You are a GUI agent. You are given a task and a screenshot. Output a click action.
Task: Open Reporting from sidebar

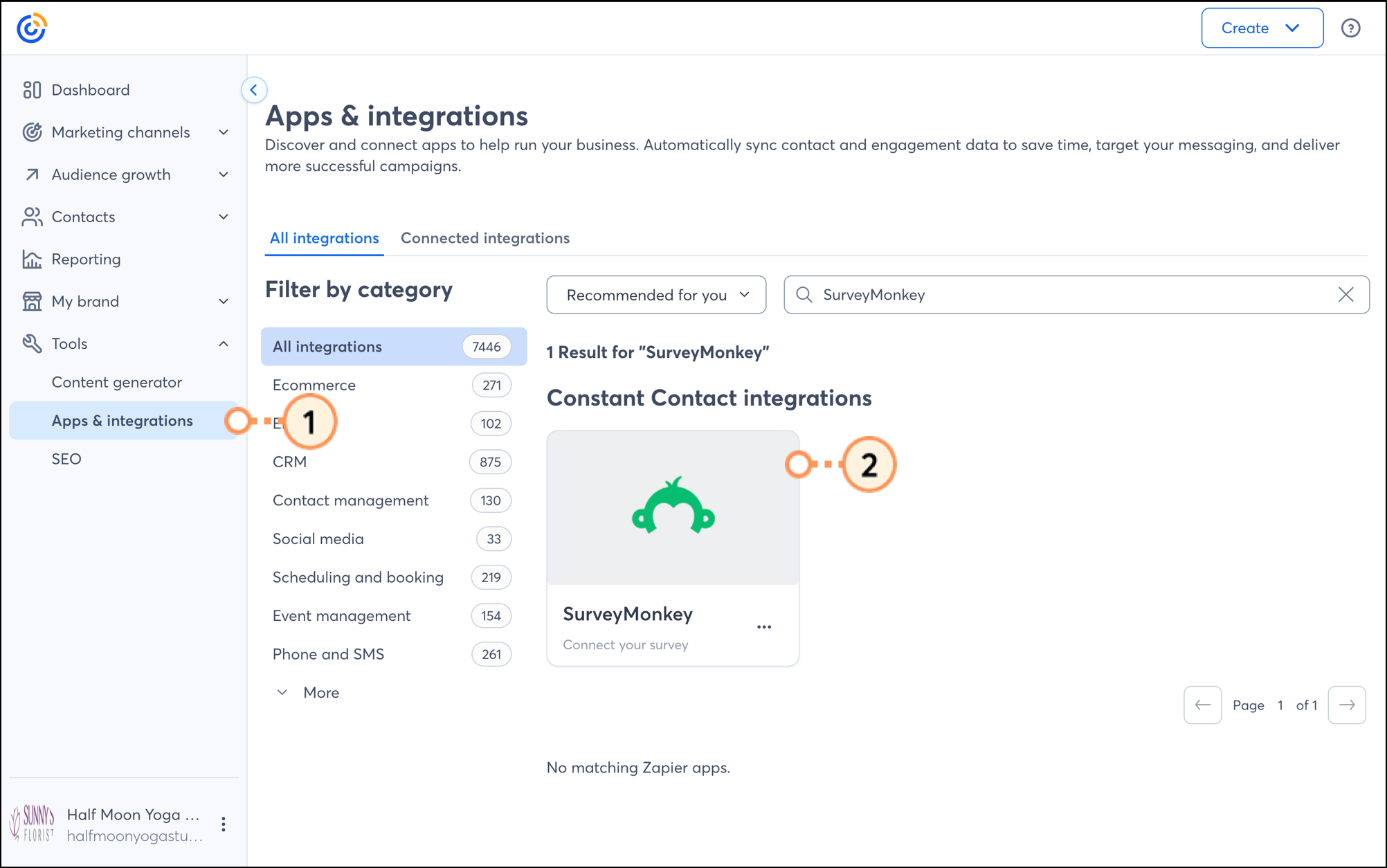coord(86,259)
